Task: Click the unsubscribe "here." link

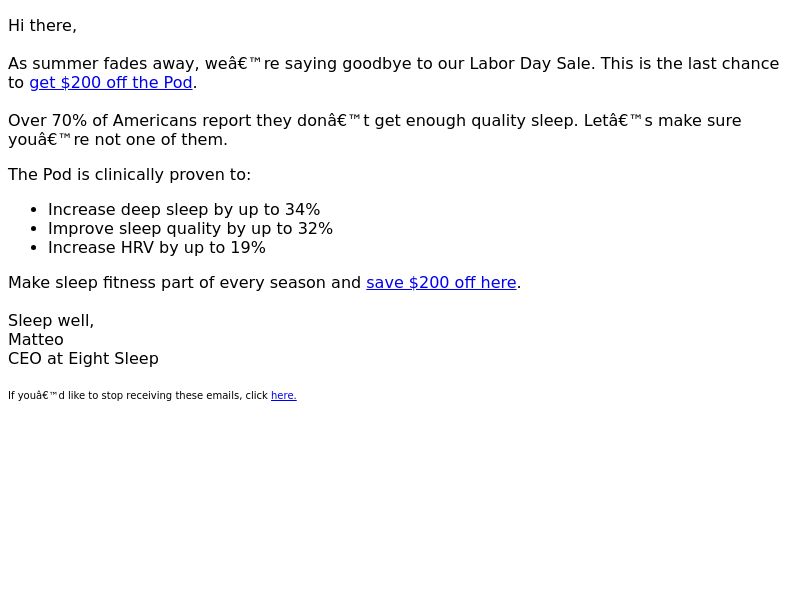Action: point(284,395)
